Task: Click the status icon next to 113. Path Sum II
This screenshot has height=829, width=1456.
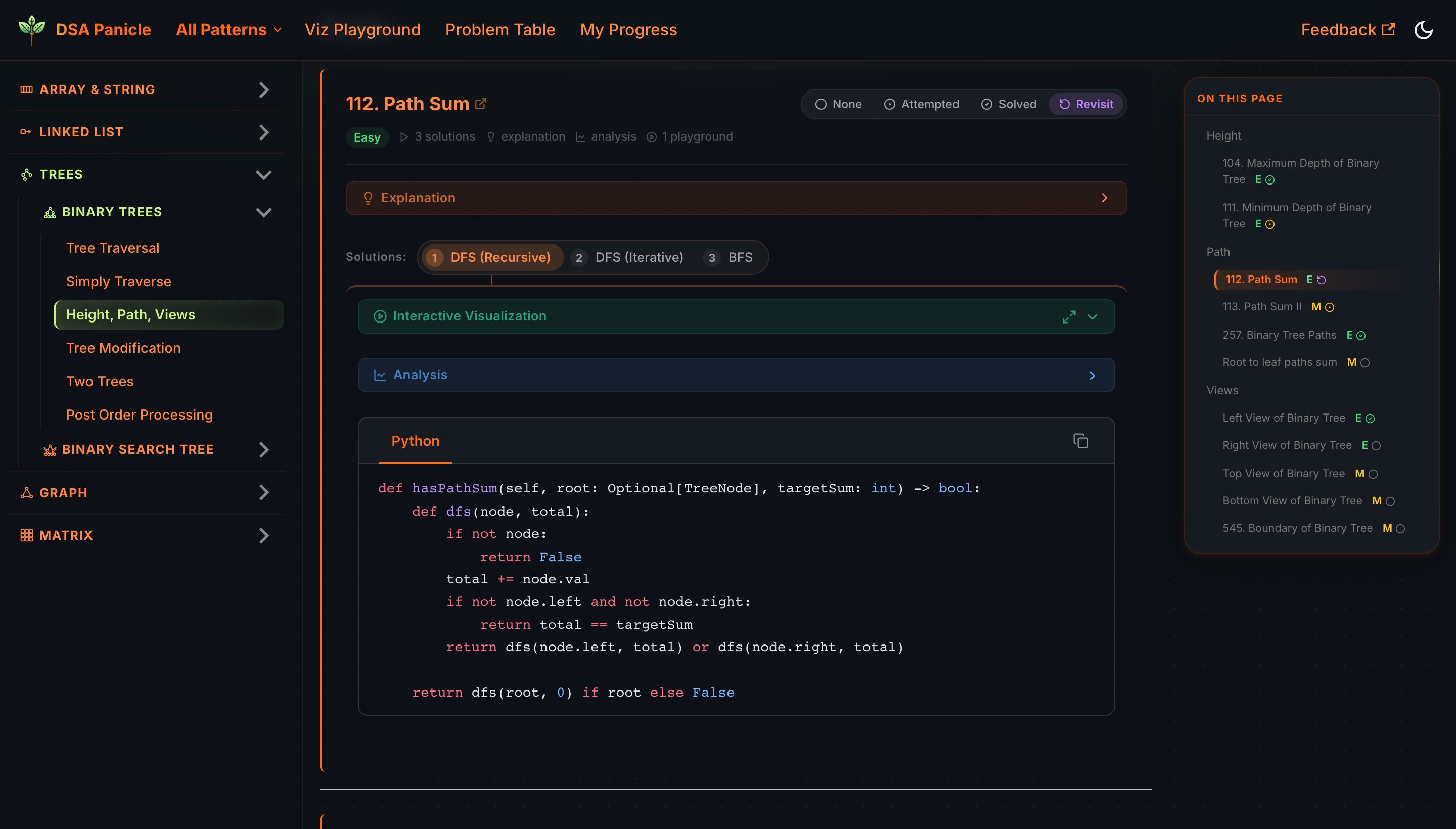Action: click(x=1330, y=307)
